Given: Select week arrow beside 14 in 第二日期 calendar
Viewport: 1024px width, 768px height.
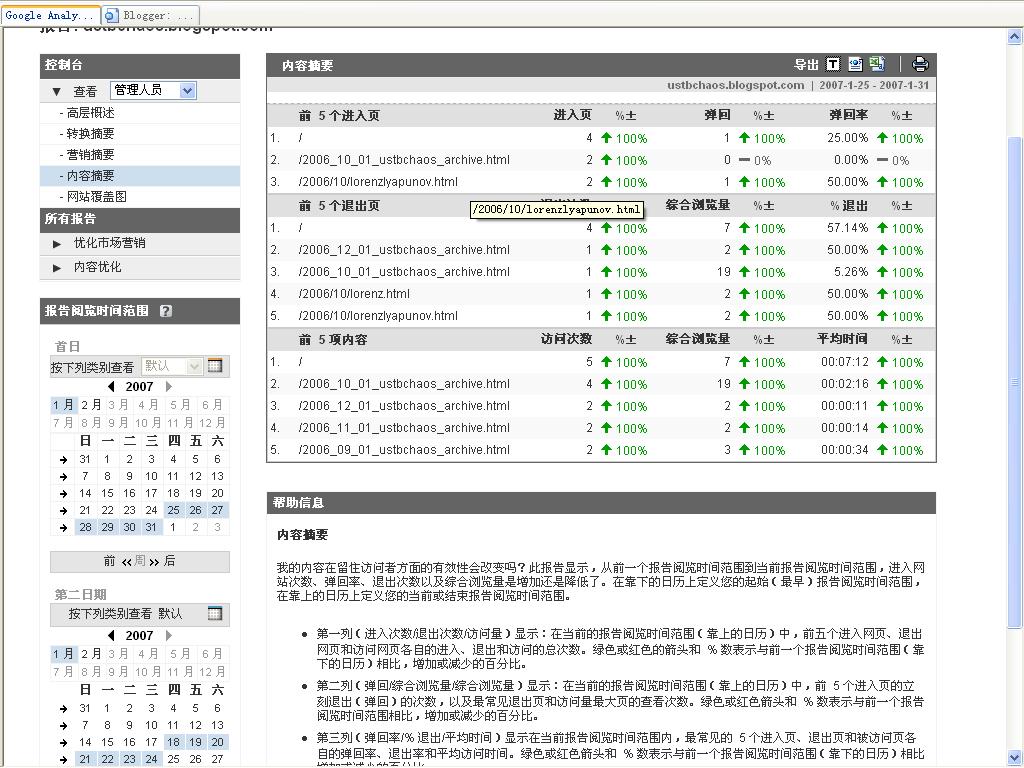Looking at the screenshot, I should 63,743.
